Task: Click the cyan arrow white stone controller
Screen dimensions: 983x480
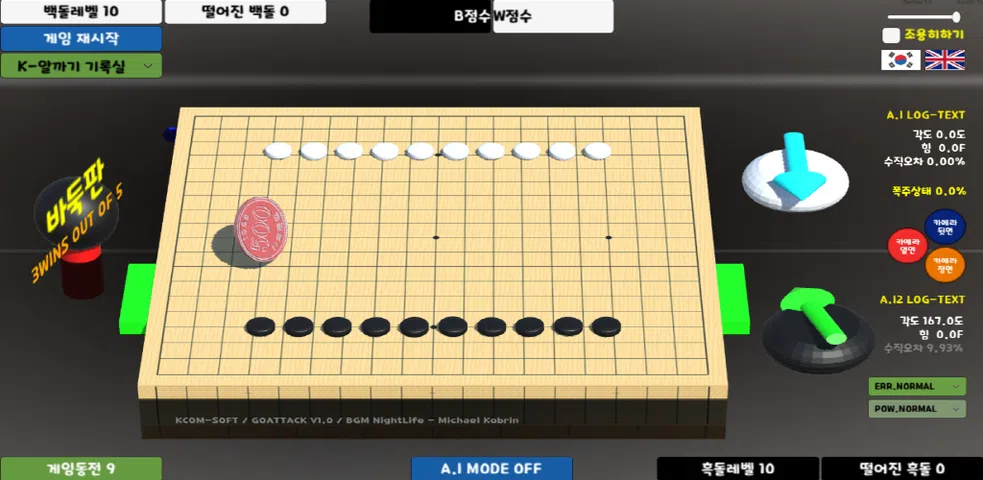Action: 796,176
